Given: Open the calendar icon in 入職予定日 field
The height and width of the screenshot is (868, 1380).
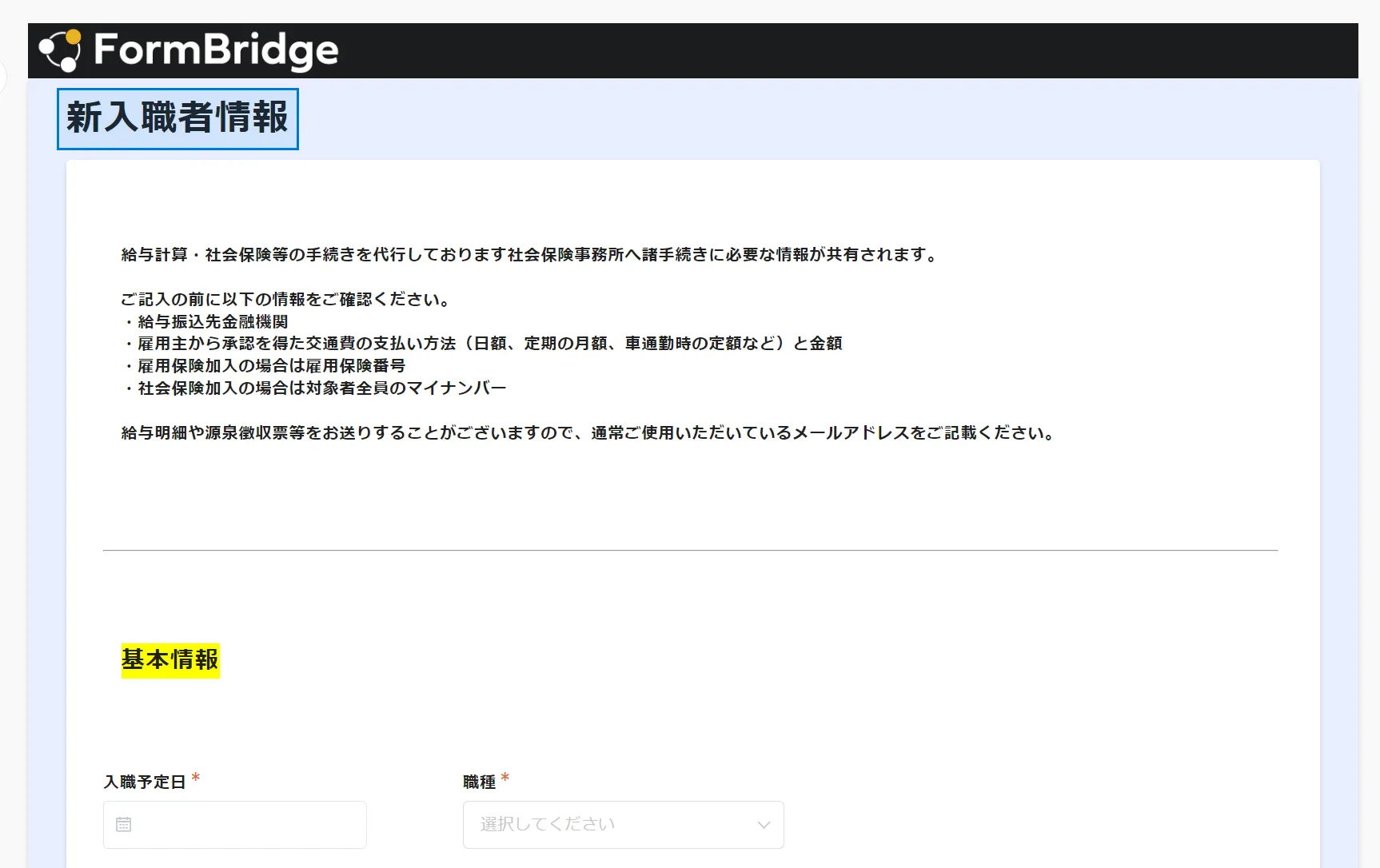Looking at the screenshot, I should 123,824.
